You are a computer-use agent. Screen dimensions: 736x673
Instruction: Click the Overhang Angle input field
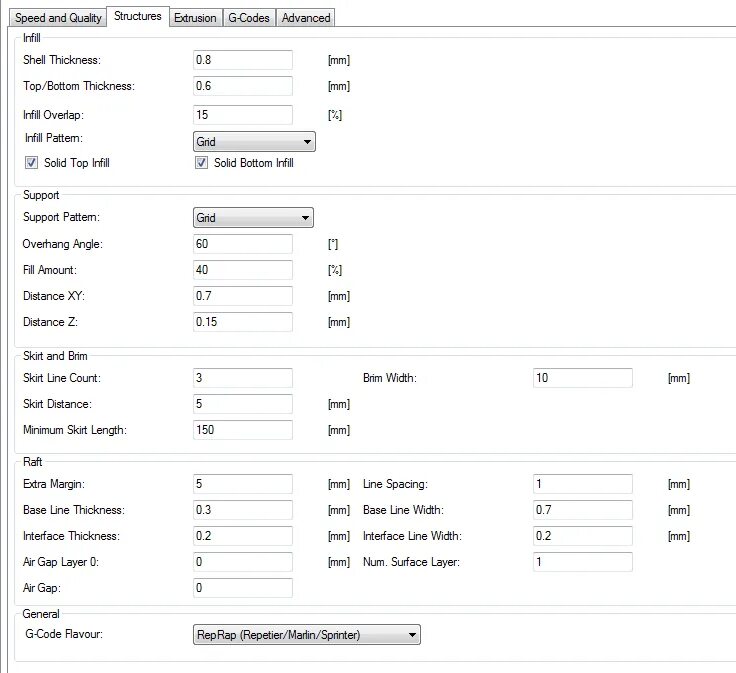243,244
